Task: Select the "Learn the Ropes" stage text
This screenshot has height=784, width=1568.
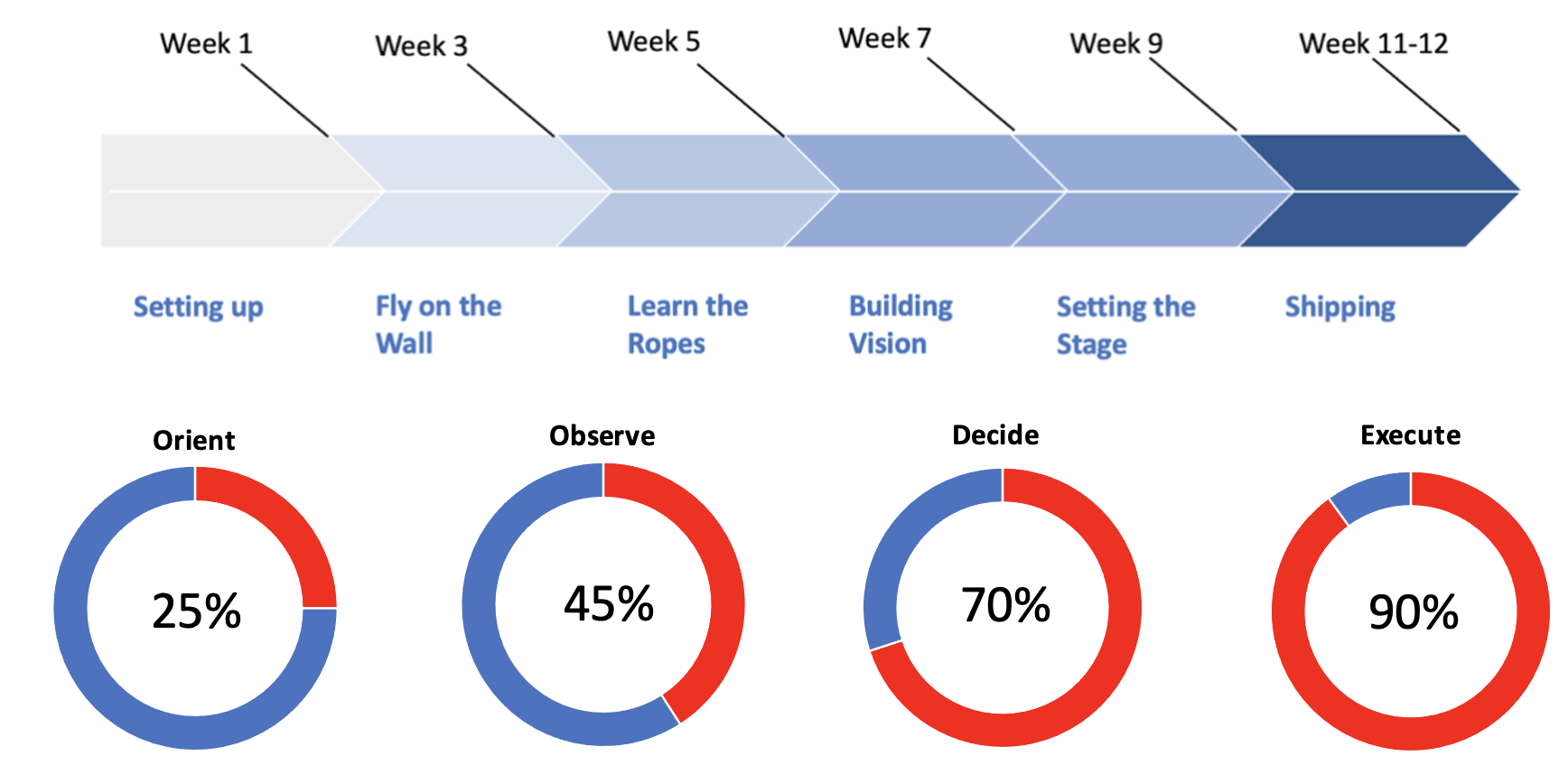Action: coord(687,324)
